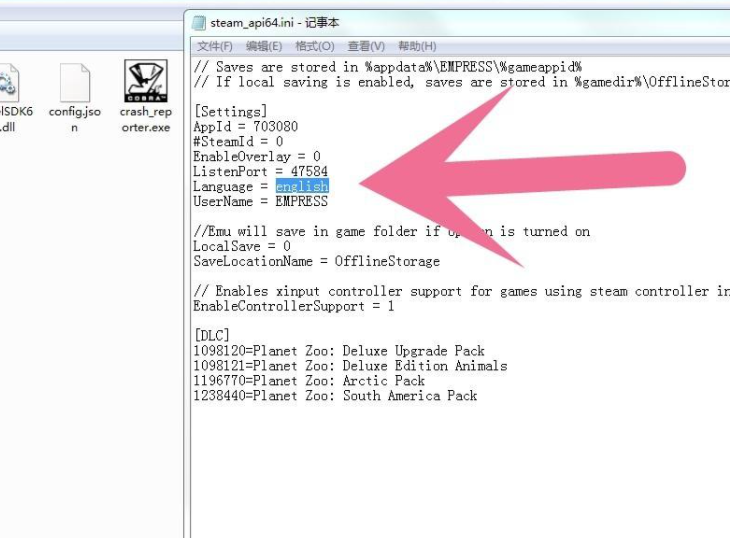Click the 'Deluxe Edition Animals' DLC line

click(x=350, y=365)
